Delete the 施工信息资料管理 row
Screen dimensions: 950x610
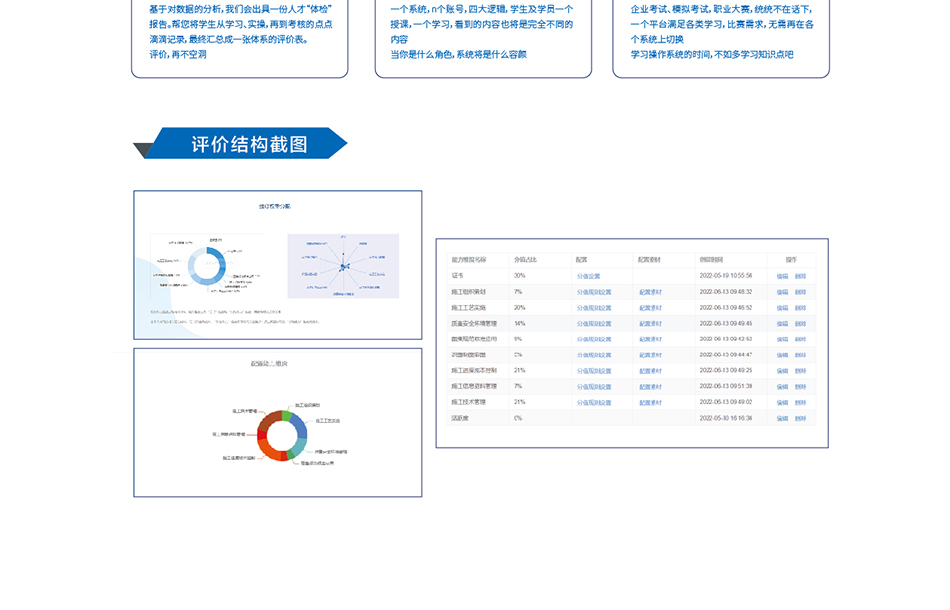point(800,386)
